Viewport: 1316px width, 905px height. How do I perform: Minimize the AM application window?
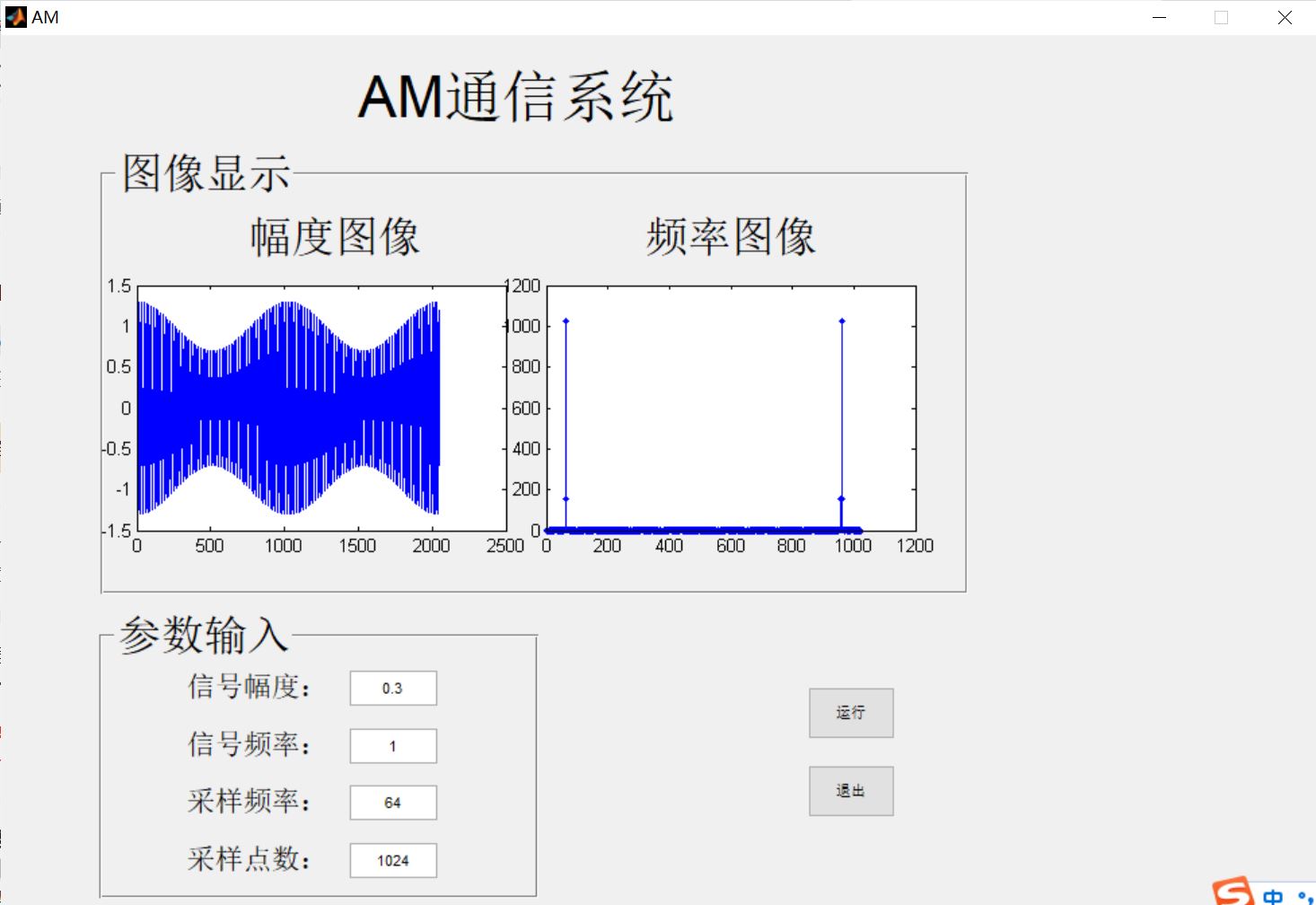click(x=1158, y=17)
